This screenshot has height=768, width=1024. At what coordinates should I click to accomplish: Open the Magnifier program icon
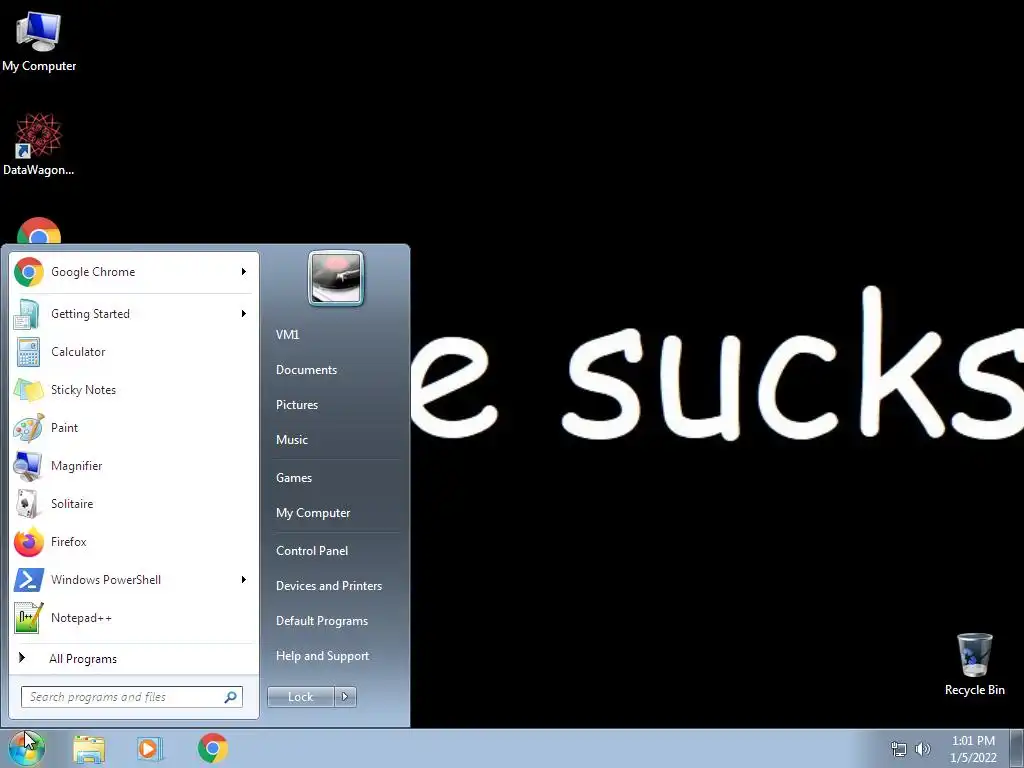pos(28,466)
